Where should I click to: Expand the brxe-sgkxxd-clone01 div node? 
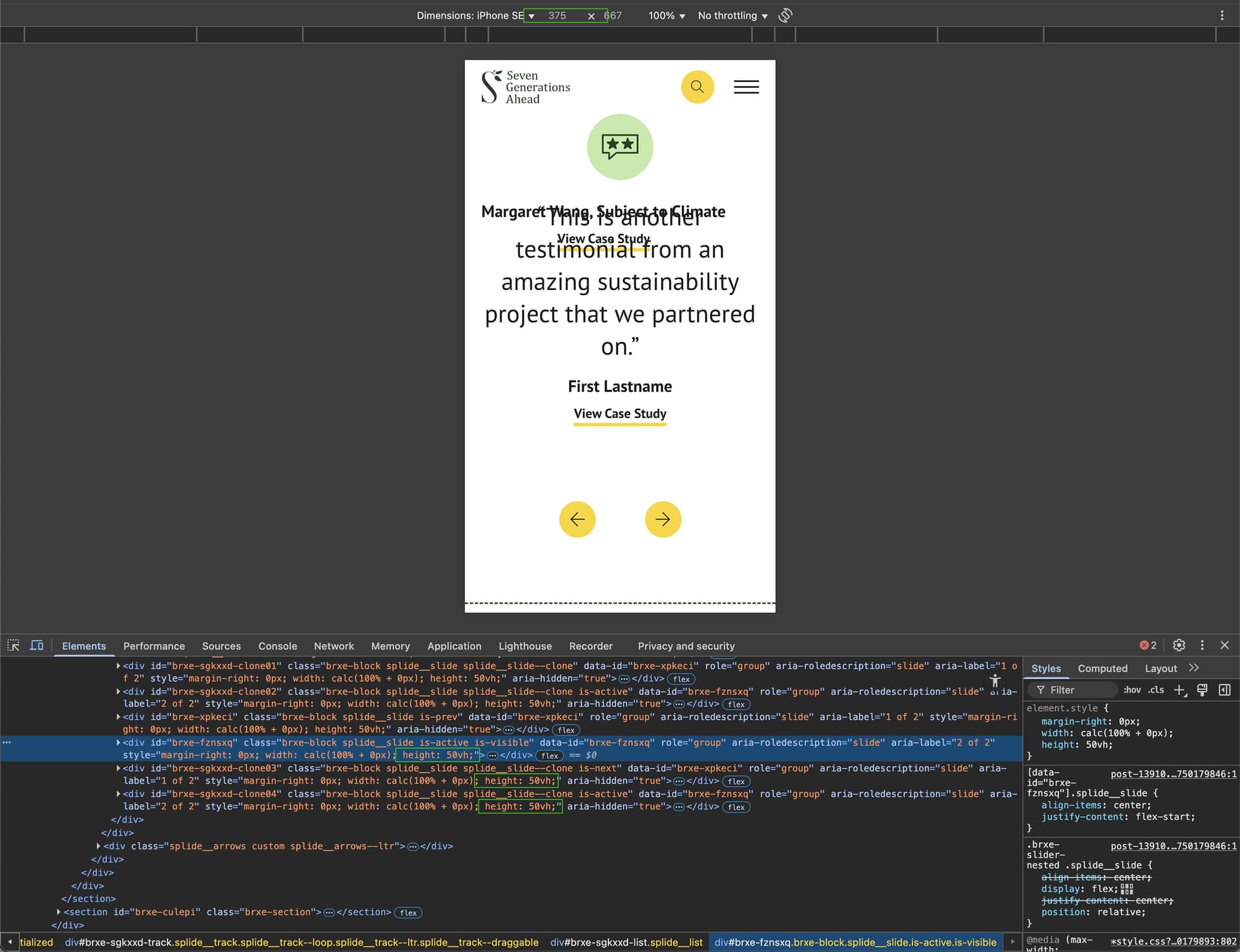coord(118,666)
